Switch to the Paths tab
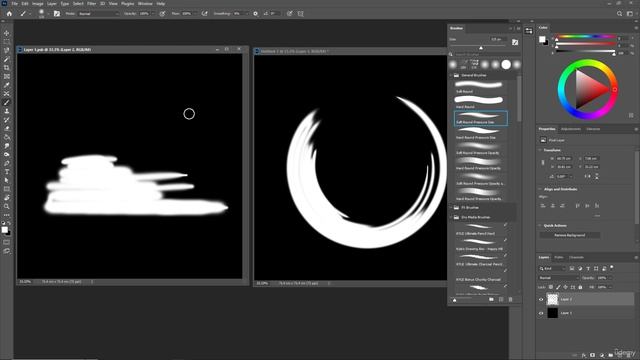This screenshot has height=360, width=640. [x=559, y=258]
